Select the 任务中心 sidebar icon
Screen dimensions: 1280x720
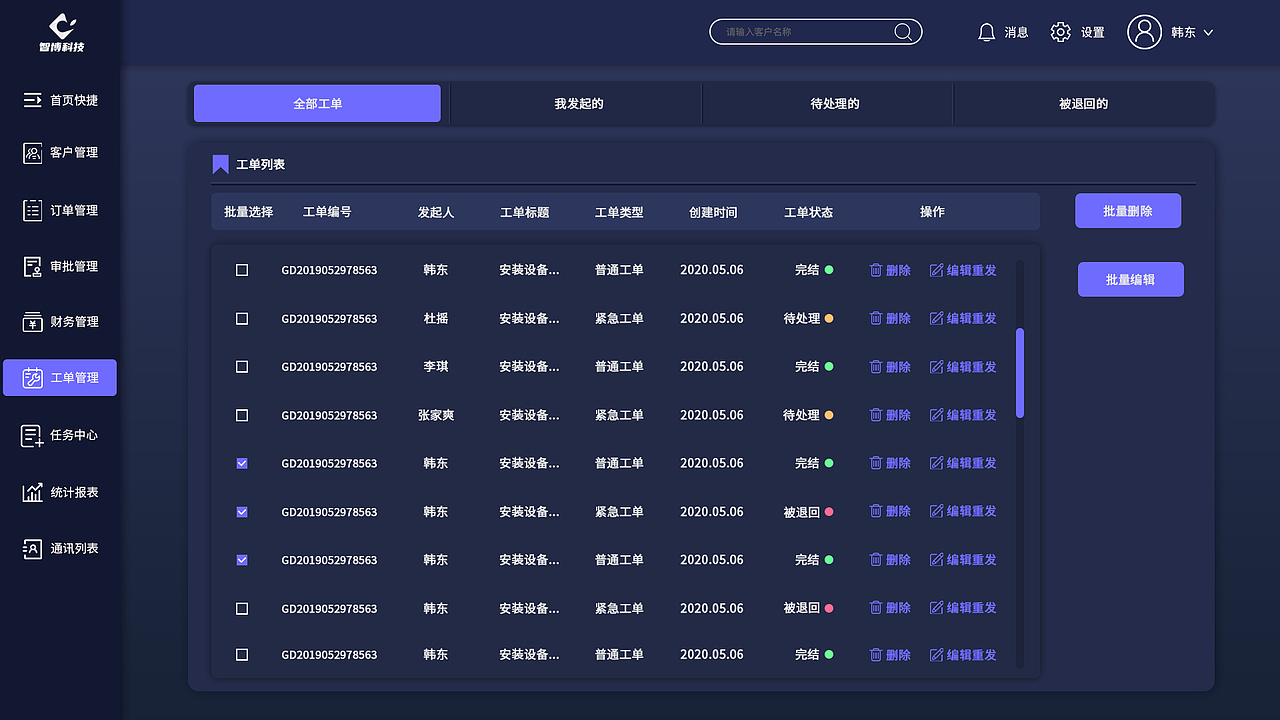tap(33, 435)
